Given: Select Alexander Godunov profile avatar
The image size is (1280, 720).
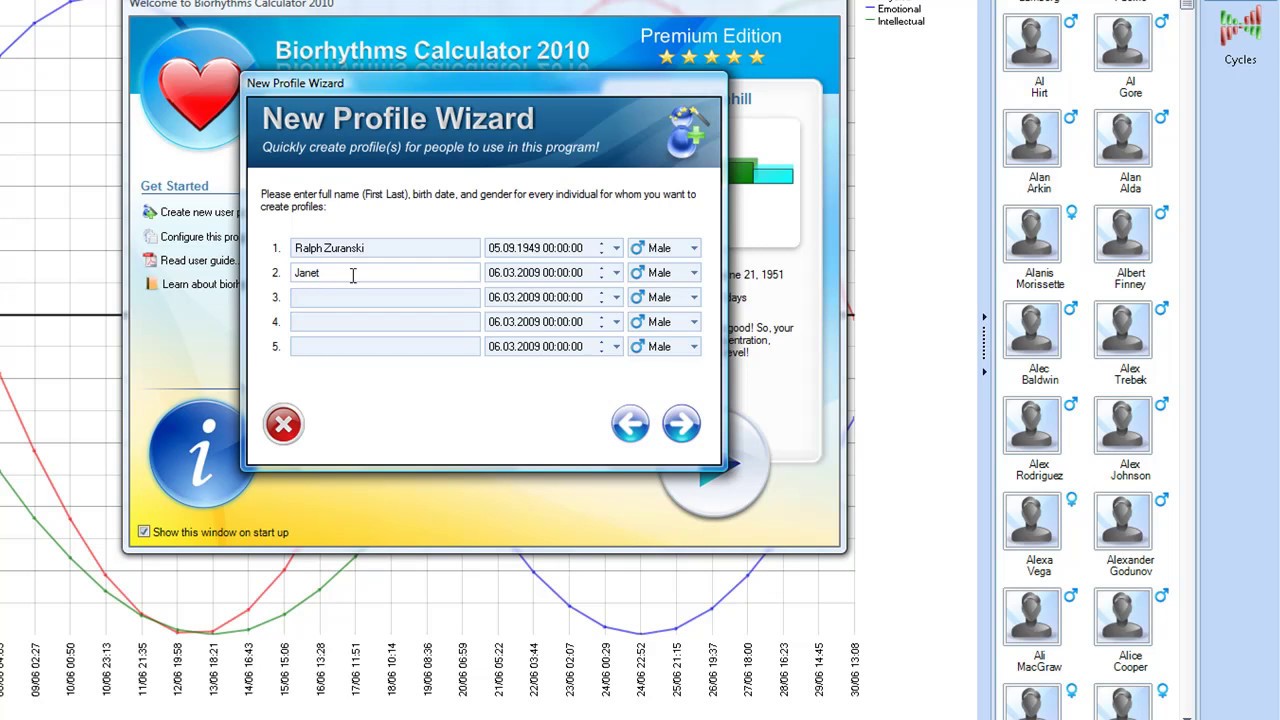Looking at the screenshot, I should tap(1123, 522).
